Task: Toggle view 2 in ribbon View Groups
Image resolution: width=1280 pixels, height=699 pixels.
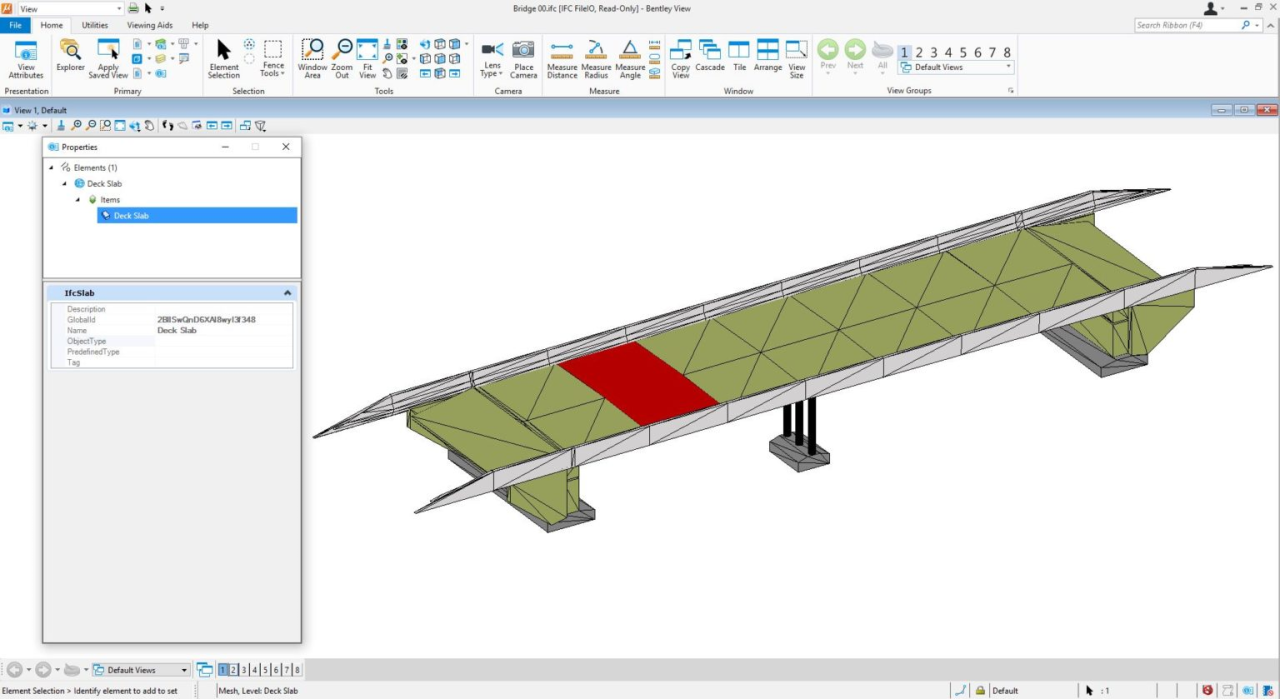Action: 920,52
